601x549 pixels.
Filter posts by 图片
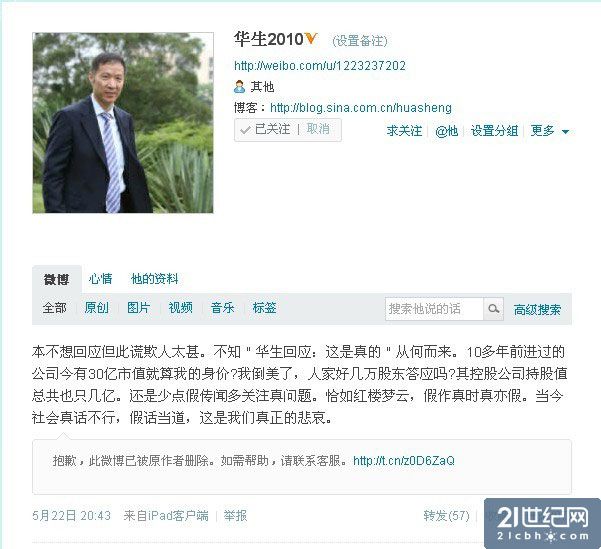[138, 308]
